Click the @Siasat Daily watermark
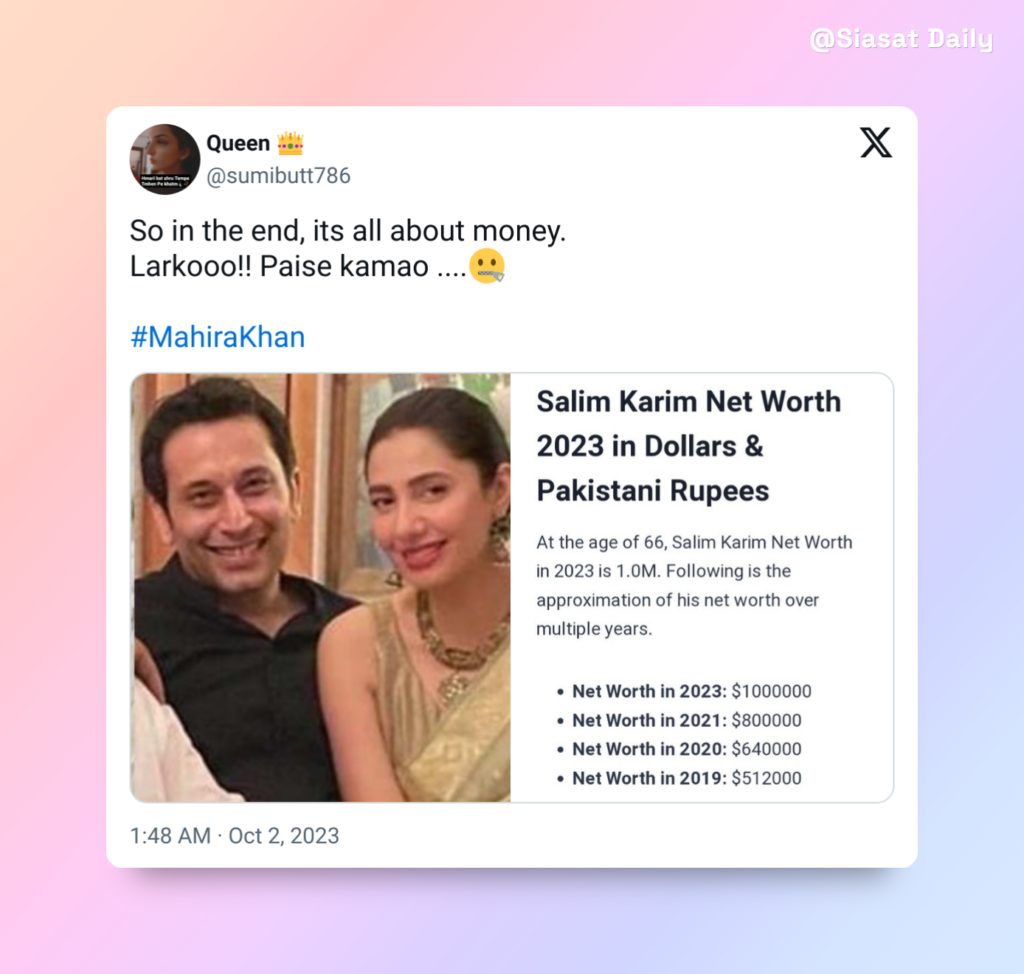1024x974 pixels. (x=901, y=39)
